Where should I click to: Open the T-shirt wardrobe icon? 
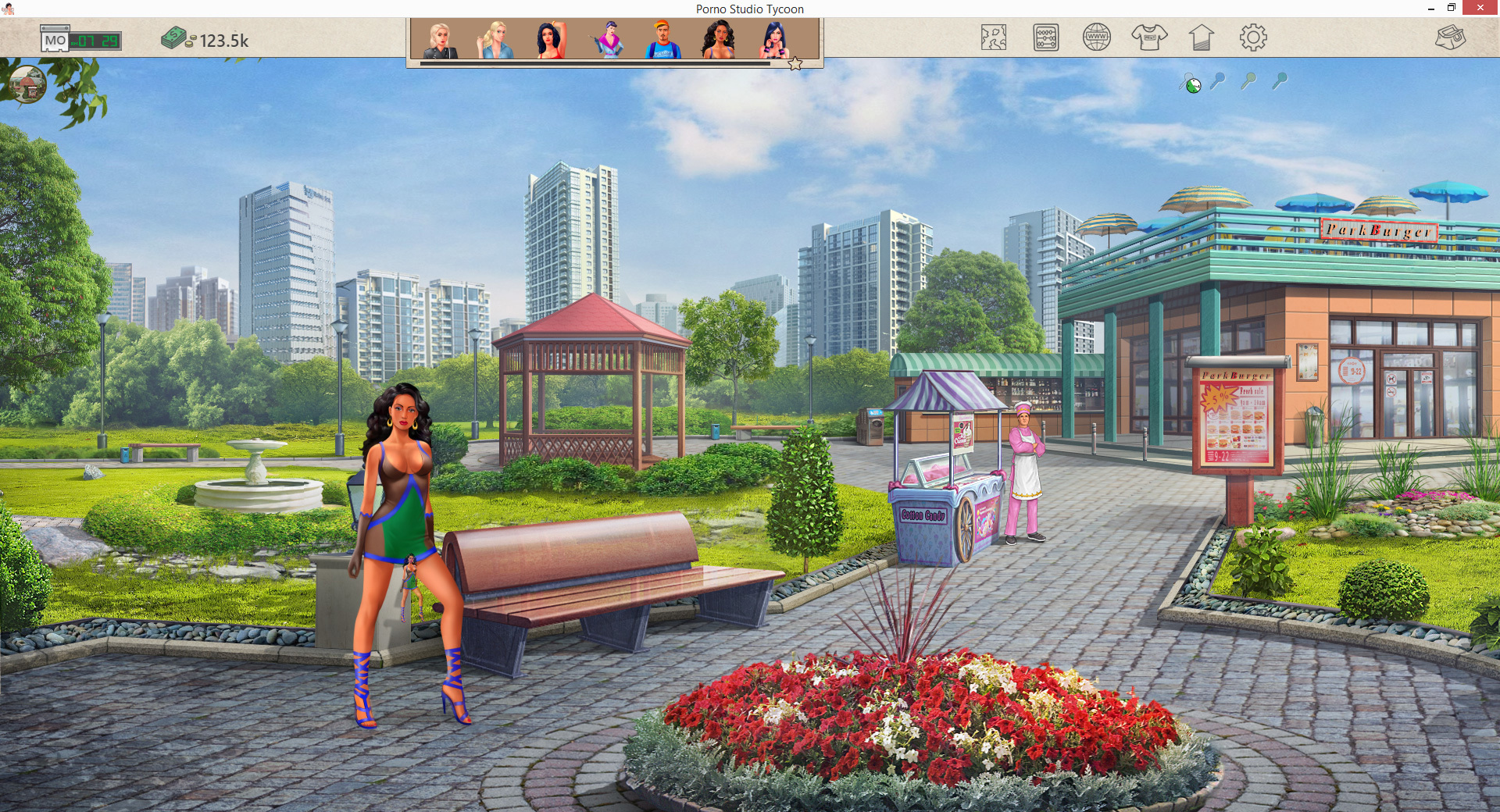pyautogui.click(x=1149, y=37)
